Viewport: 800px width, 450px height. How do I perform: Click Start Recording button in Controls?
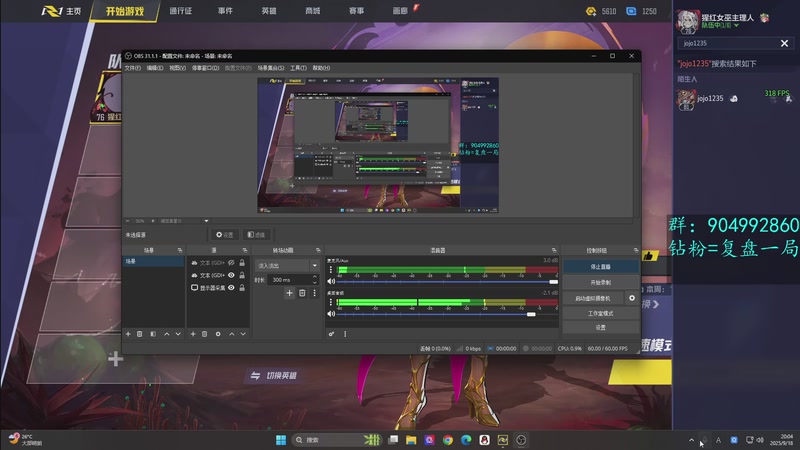click(601, 282)
